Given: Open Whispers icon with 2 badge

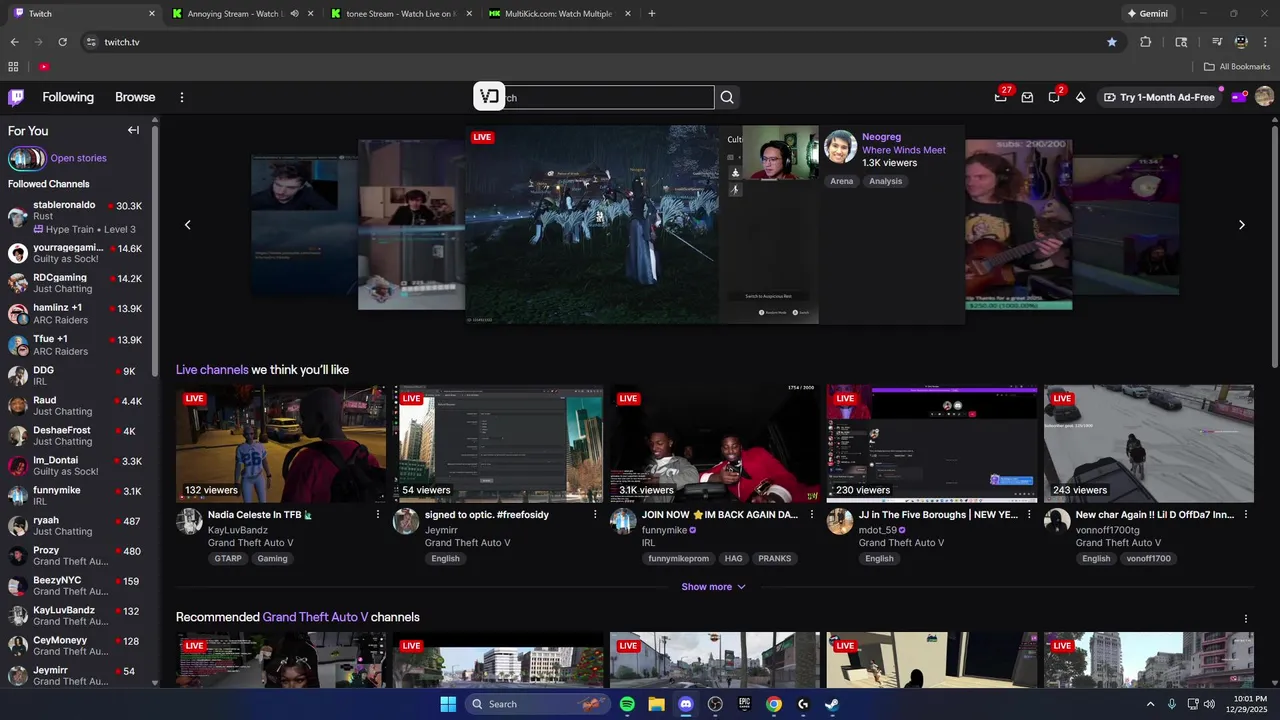Looking at the screenshot, I should coord(1055,96).
